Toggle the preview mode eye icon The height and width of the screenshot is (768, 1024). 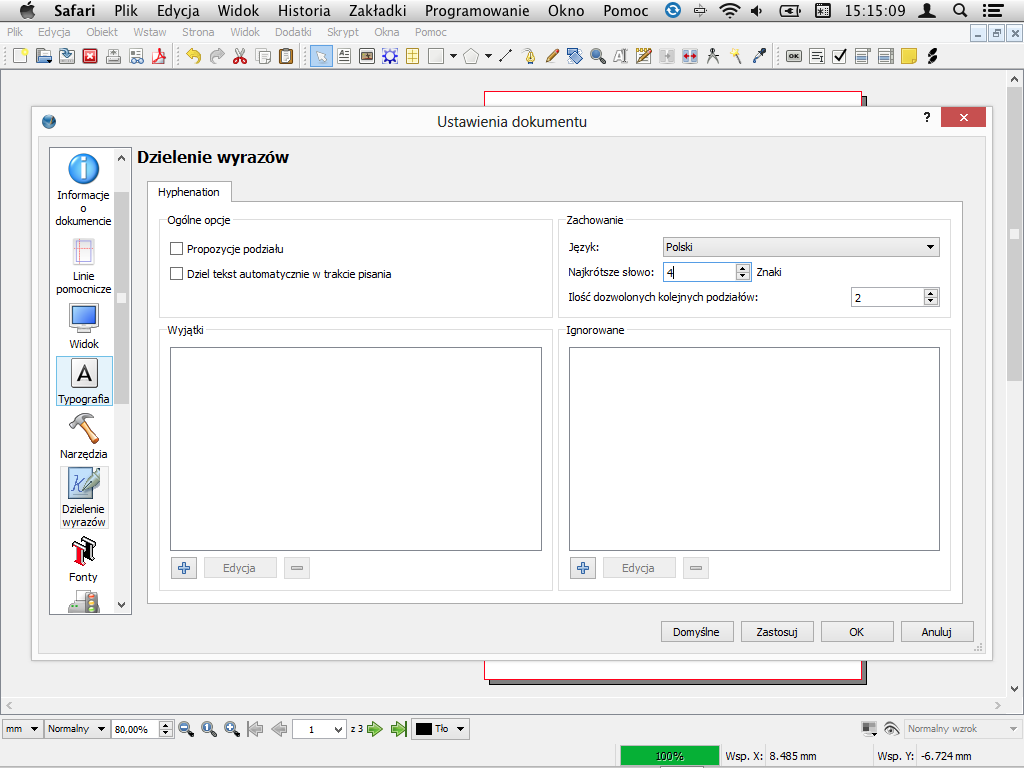pos(892,729)
